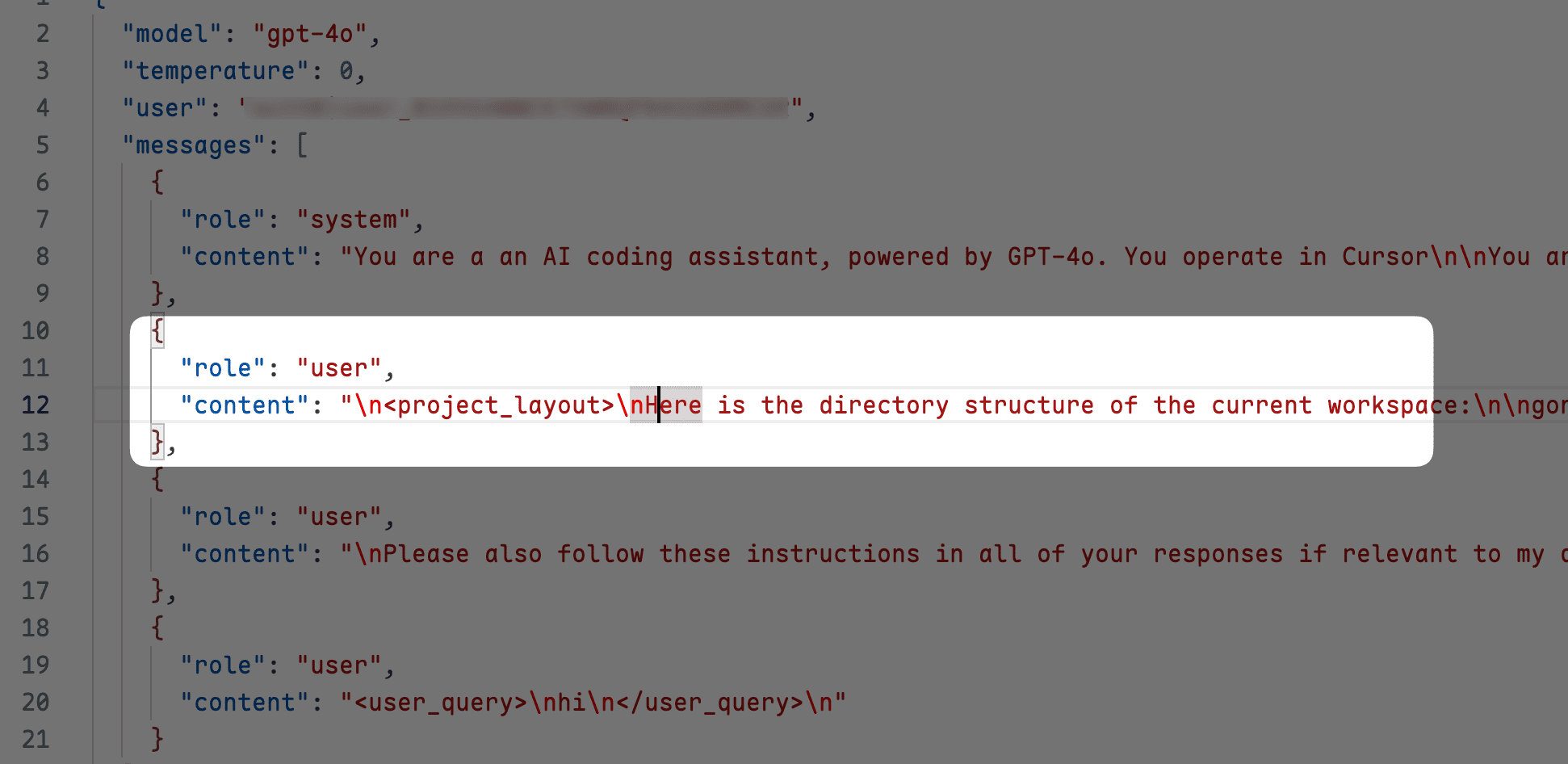
Task: Place the cursor on the temperature value 0
Action: tap(346, 71)
